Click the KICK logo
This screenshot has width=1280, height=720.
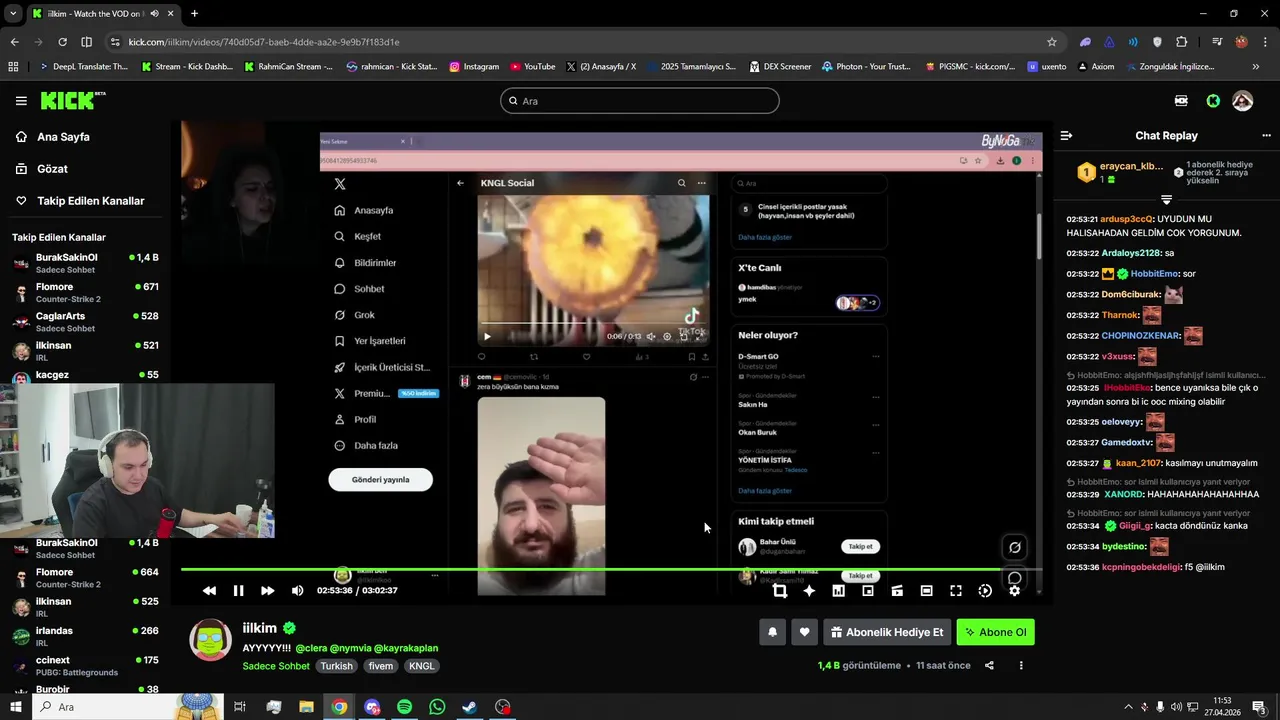(x=73, y=101)
